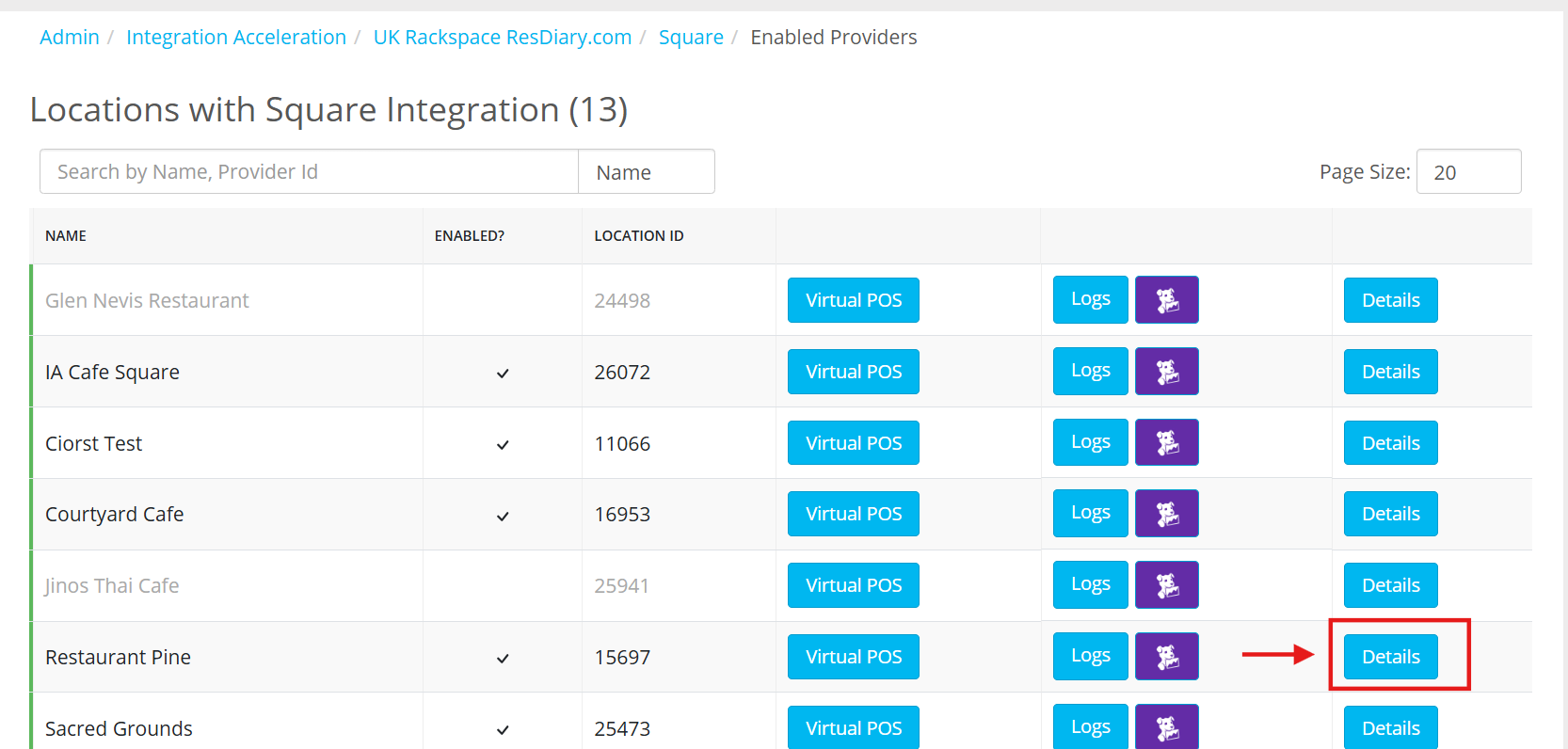The image size is (1568, 749).
Task: Click the enabled checkmark for Courtyard Cafe
Action: 503,517
